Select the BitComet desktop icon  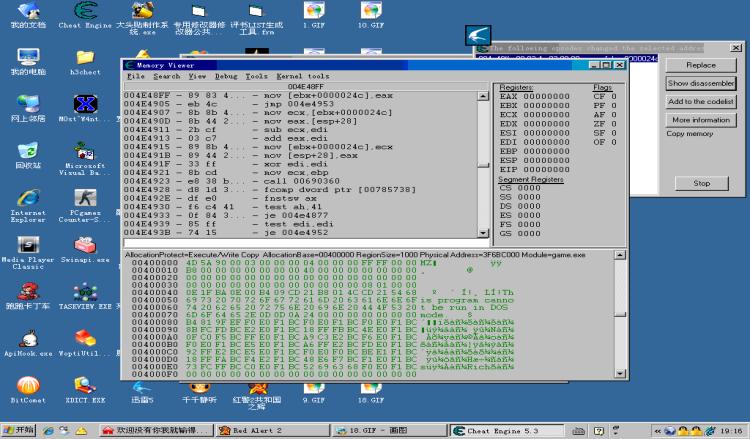pyautogui.click(x=28, y=385)
